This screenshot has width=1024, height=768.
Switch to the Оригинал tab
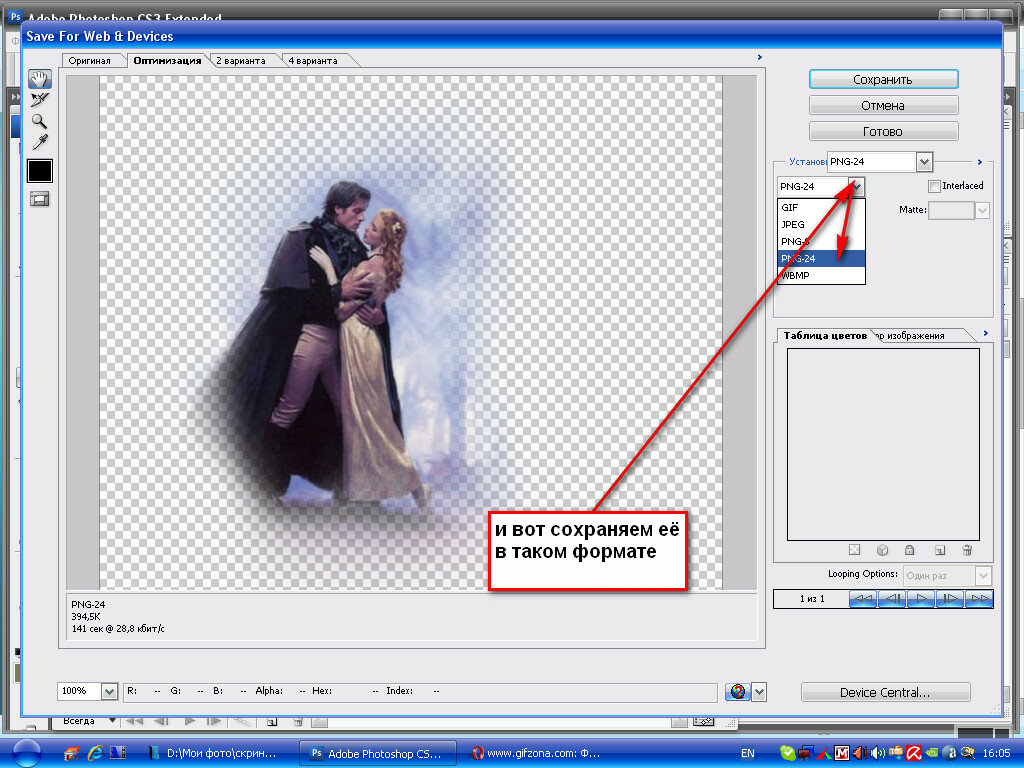coord(89,61)
